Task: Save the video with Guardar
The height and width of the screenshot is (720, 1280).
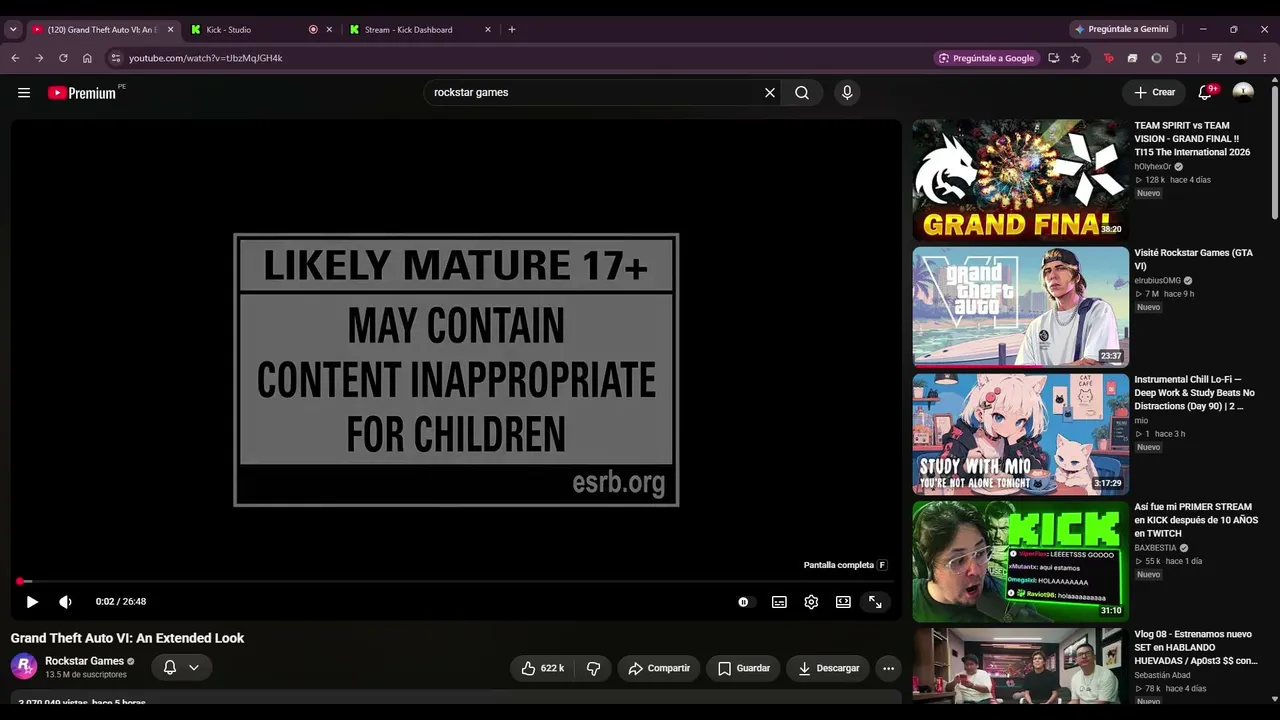Action: click(743, 668)
